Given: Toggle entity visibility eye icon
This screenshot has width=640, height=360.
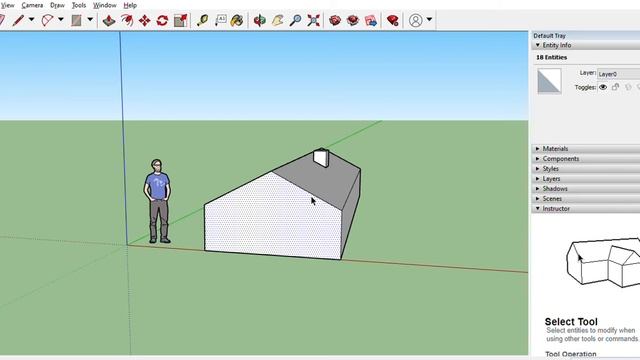Looking at the screenshot, I should click(x=603, y=87).
